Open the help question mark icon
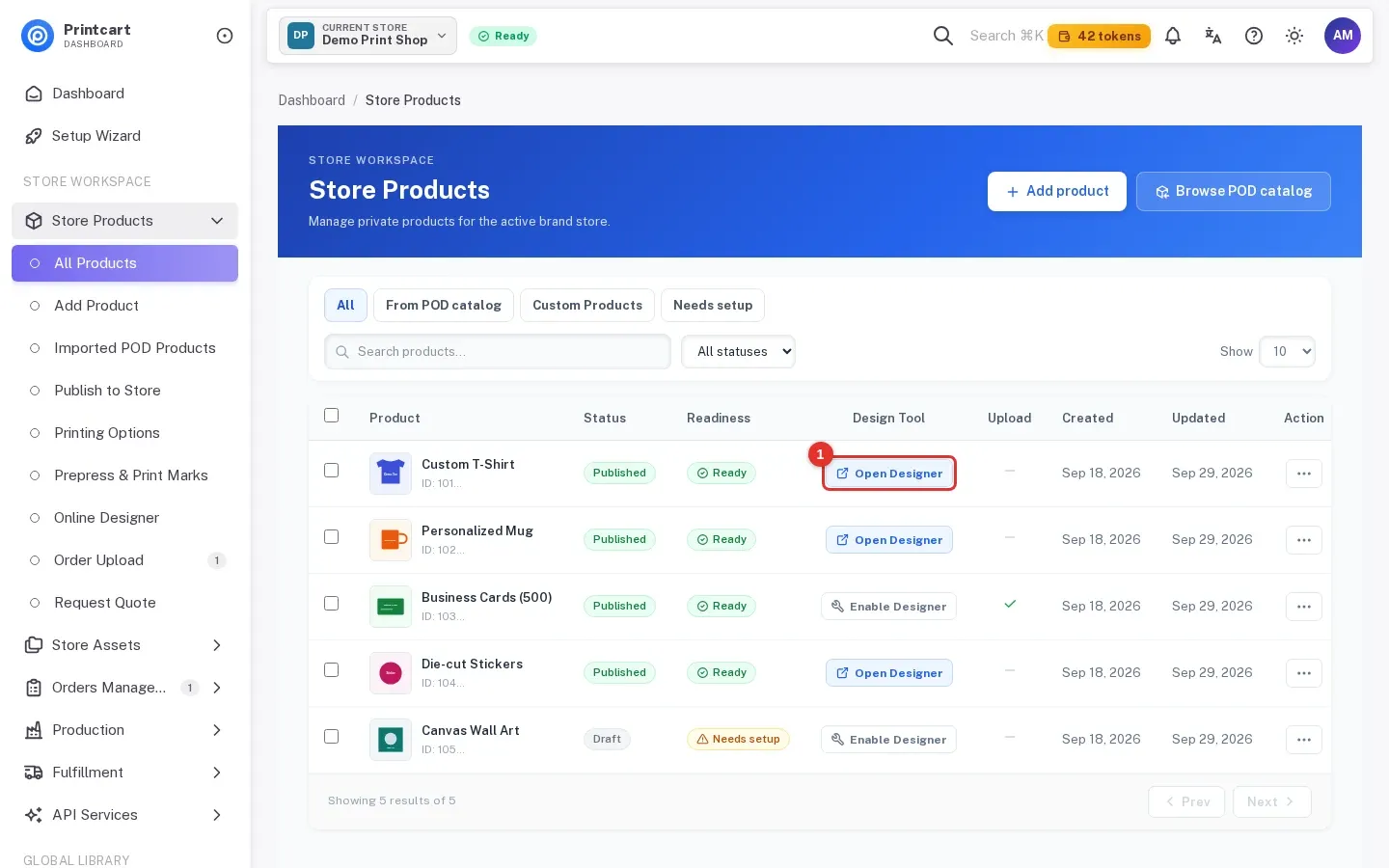The width and height of the screenshot is (1389, 868). click(x=1254, y=36)
